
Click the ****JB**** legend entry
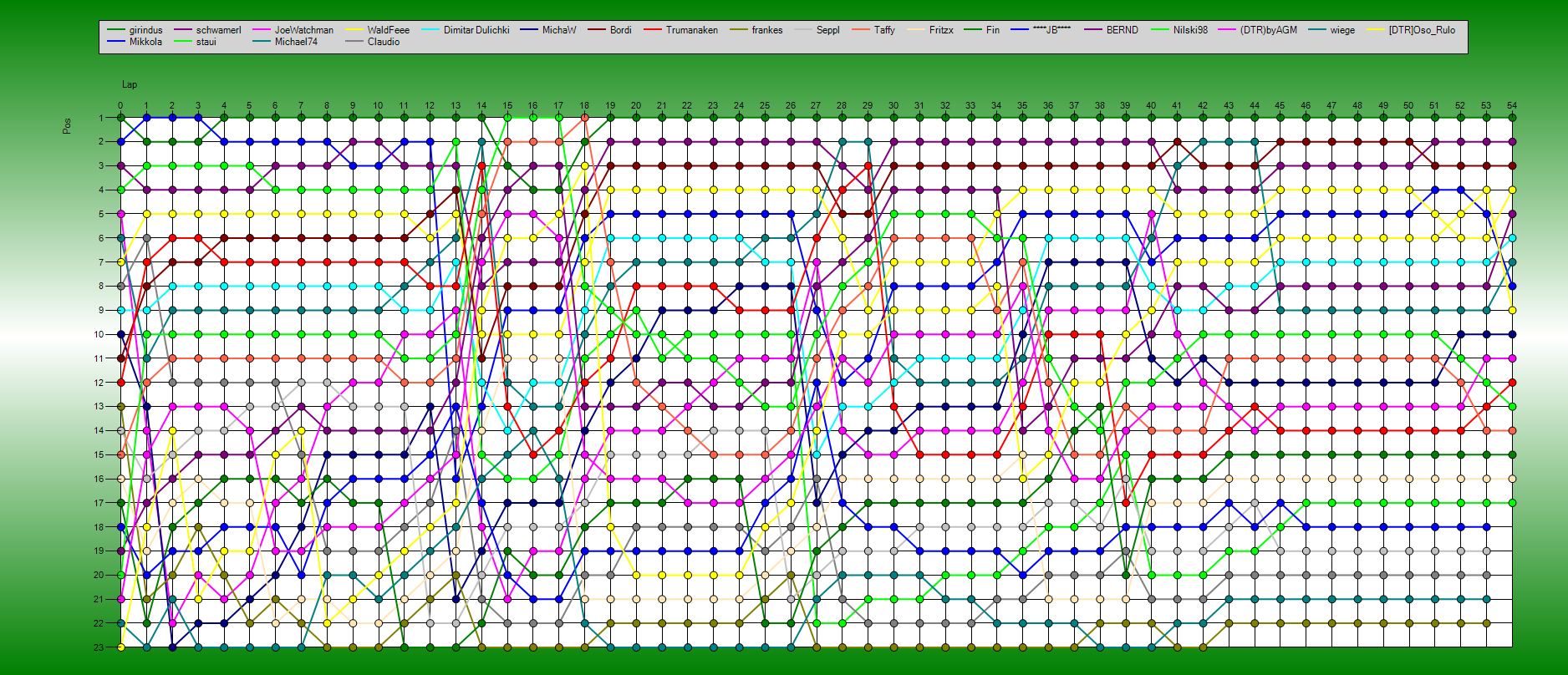(x=1051, y=30)
